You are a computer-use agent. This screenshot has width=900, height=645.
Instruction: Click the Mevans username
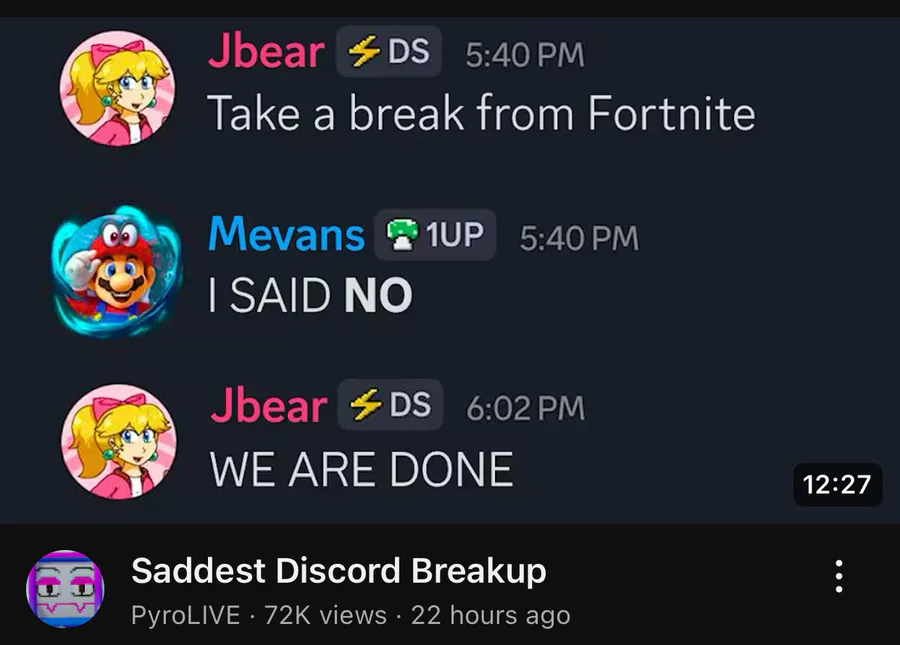[x=286, y=234]
